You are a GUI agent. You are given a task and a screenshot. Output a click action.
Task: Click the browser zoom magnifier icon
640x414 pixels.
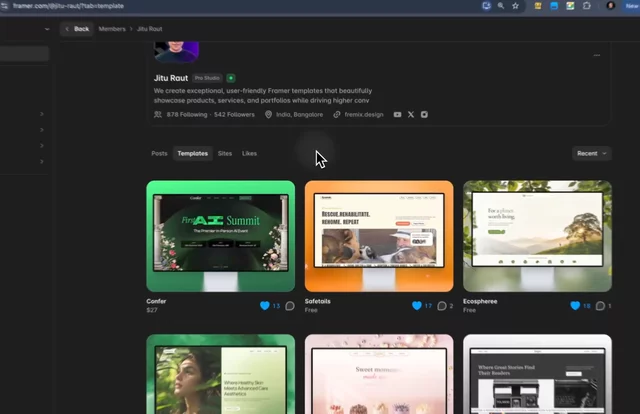pos(501,6)
